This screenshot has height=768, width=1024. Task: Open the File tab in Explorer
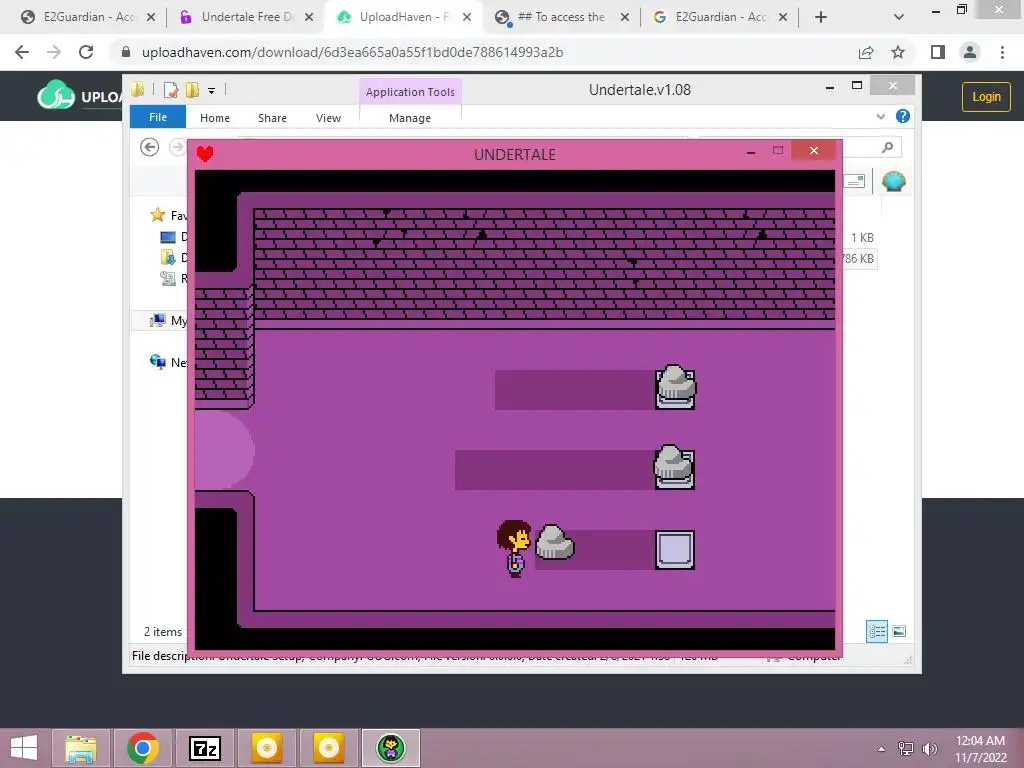pyautogui.click(x=158, y=117)
